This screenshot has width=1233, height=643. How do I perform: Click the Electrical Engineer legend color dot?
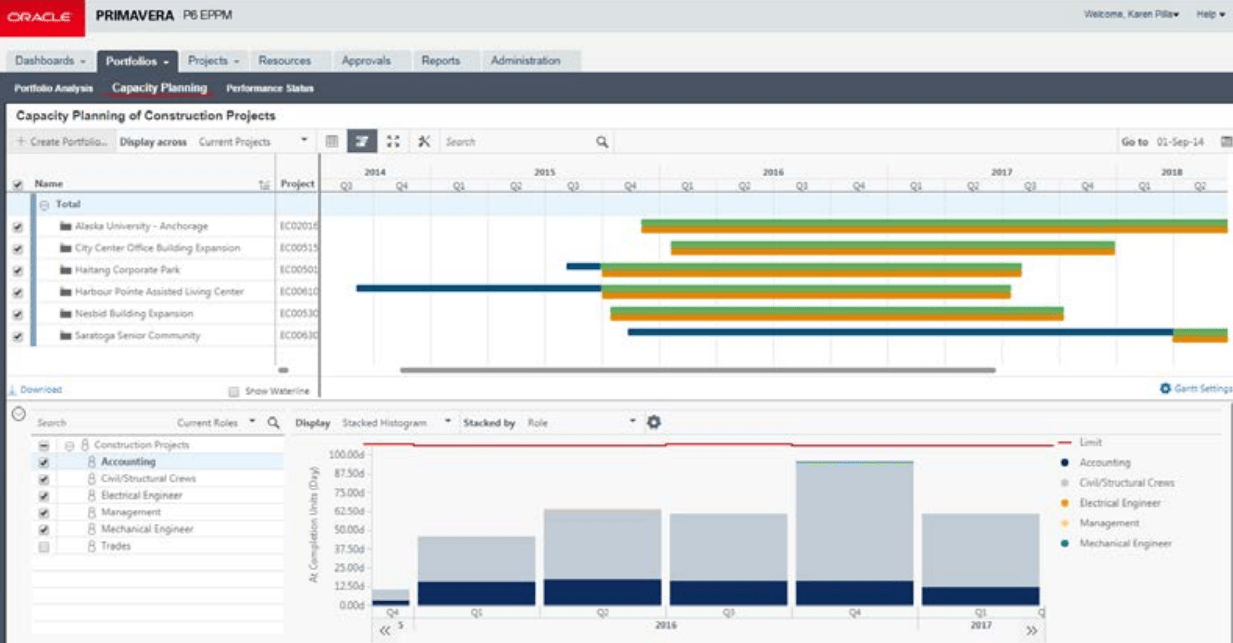coord(1065,503)
